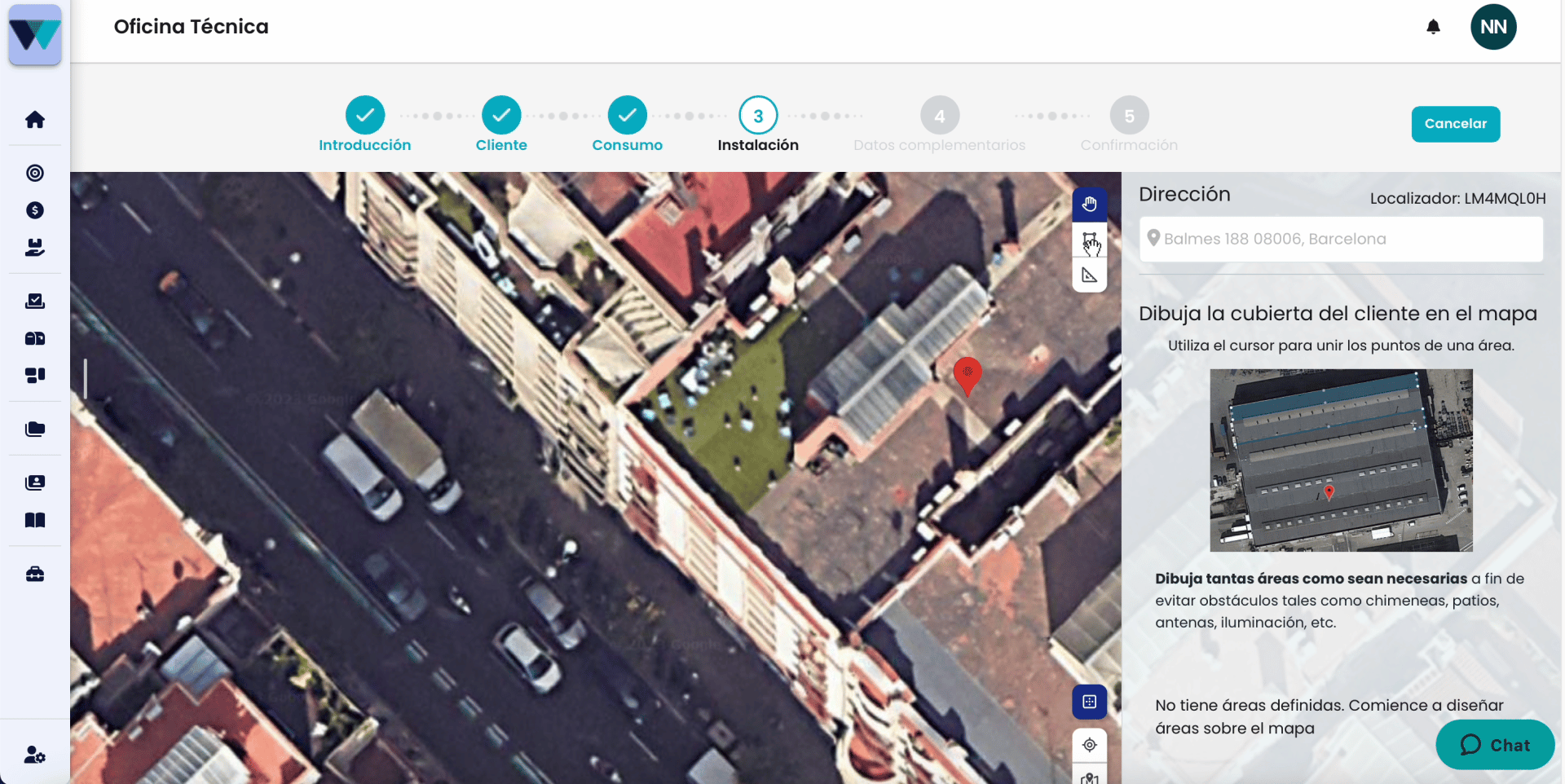
Task: Click the Balmes 188 address field
Action: pos(1341,239)
